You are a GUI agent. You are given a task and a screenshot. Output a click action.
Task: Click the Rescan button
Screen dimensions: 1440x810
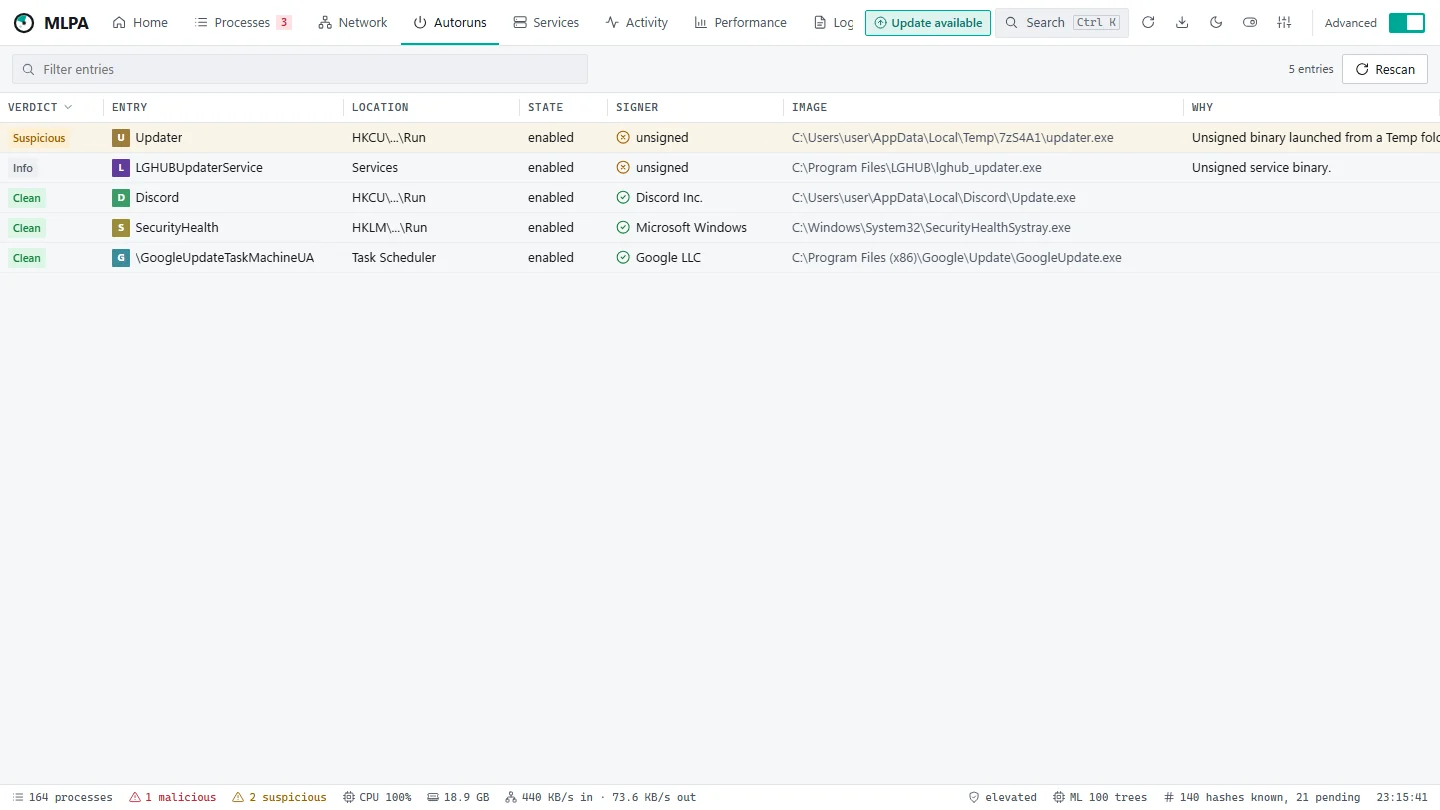click(x=1385, y=69)
